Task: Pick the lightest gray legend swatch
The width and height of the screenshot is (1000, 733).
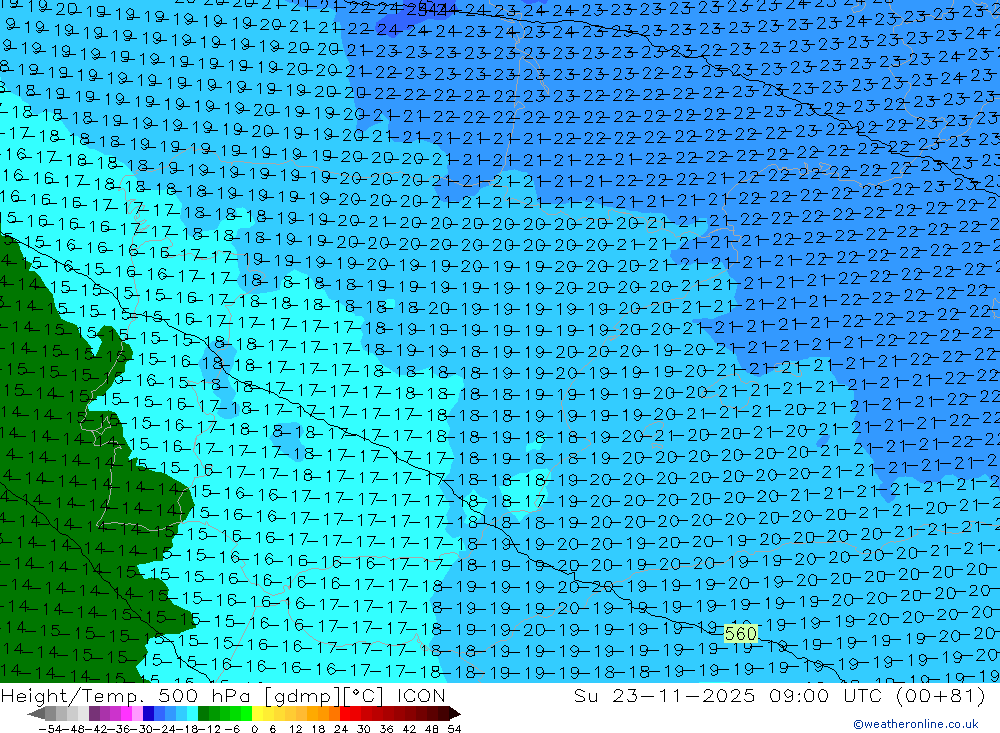Action: (83, 713)
